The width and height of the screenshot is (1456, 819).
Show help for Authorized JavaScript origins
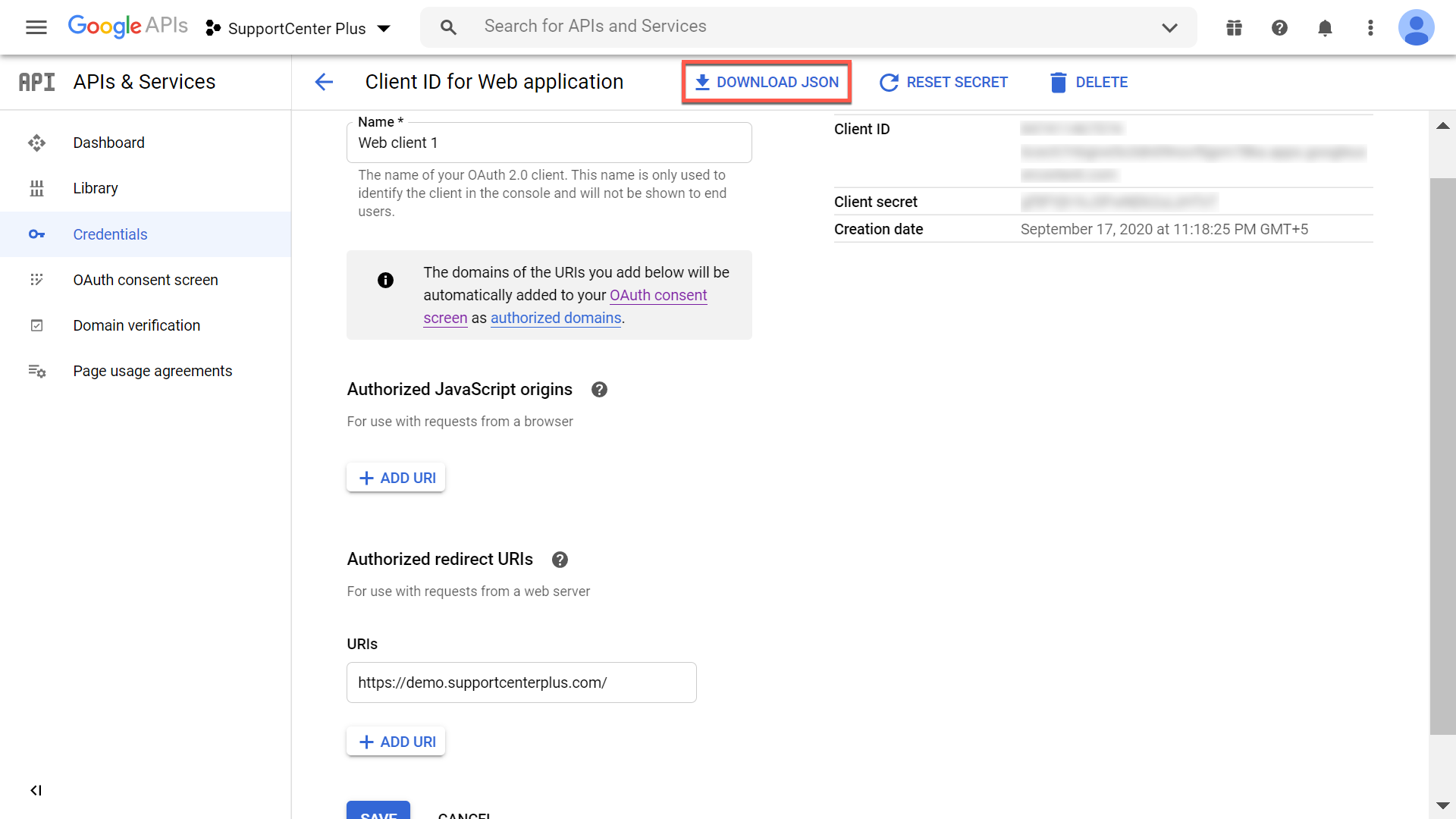point(599,390)
